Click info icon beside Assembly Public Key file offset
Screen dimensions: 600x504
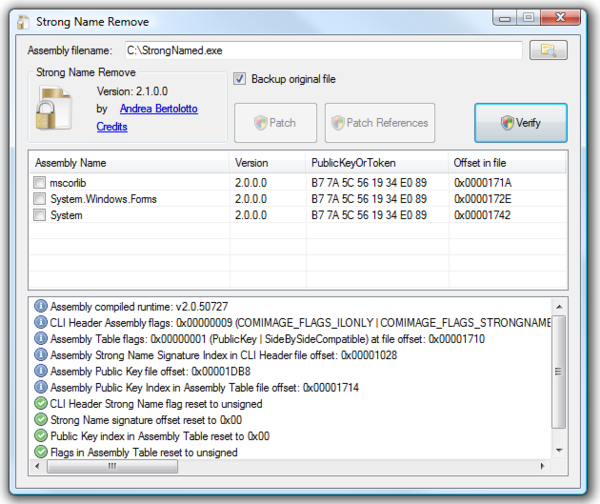click(41, 371)
